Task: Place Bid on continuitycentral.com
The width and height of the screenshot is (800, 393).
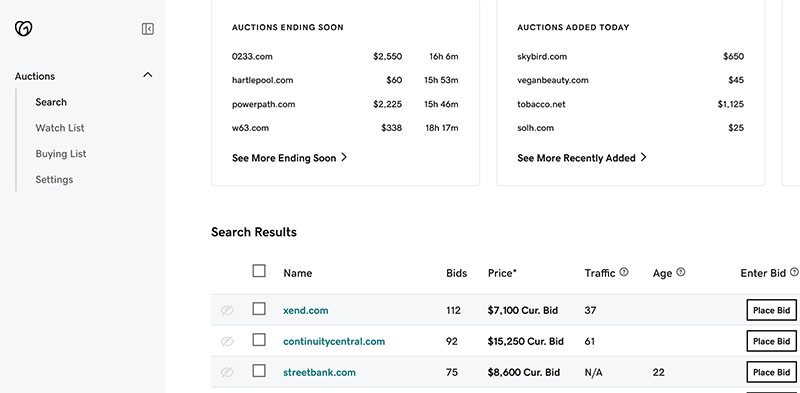Action: (771, 341)
